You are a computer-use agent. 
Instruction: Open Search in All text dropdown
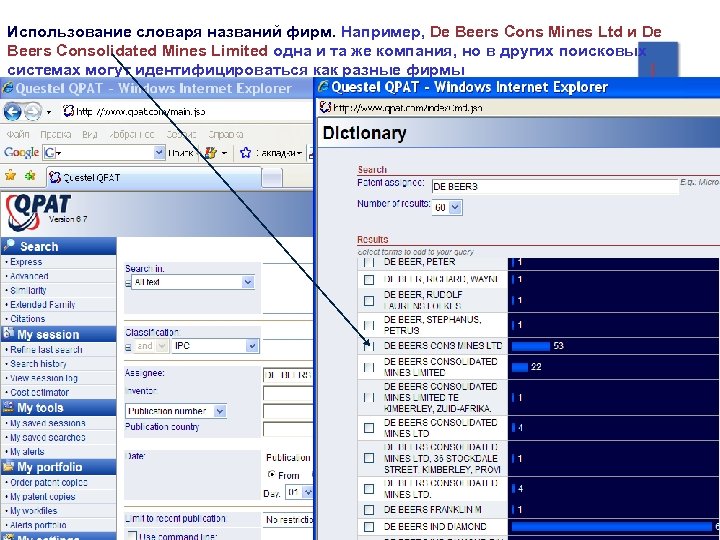coord(248,282)
